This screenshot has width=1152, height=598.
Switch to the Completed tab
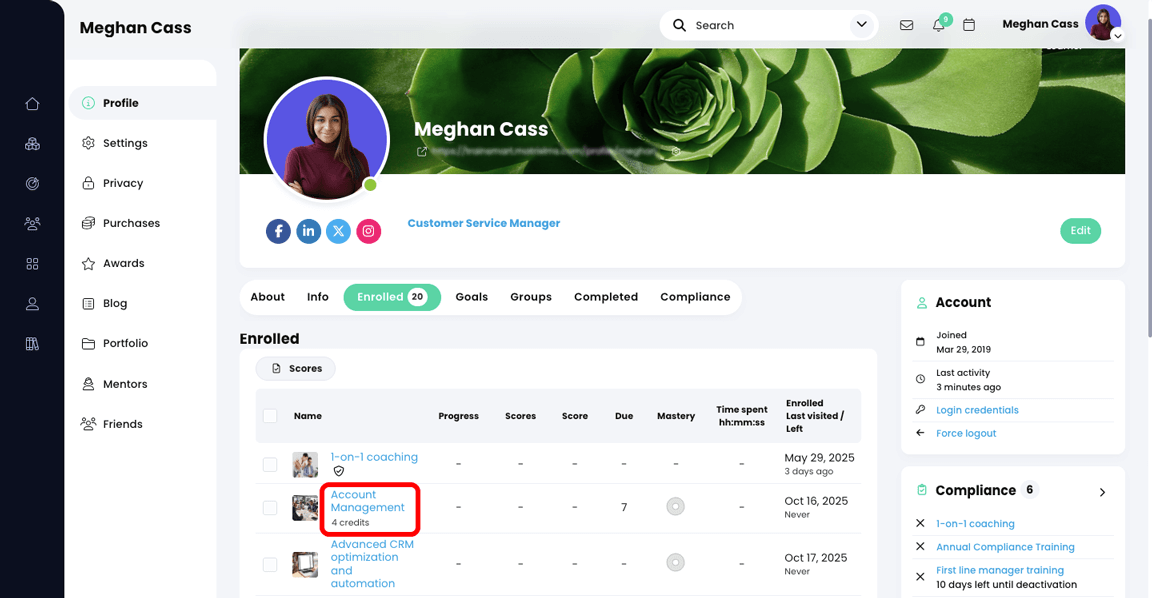(605, 296)
